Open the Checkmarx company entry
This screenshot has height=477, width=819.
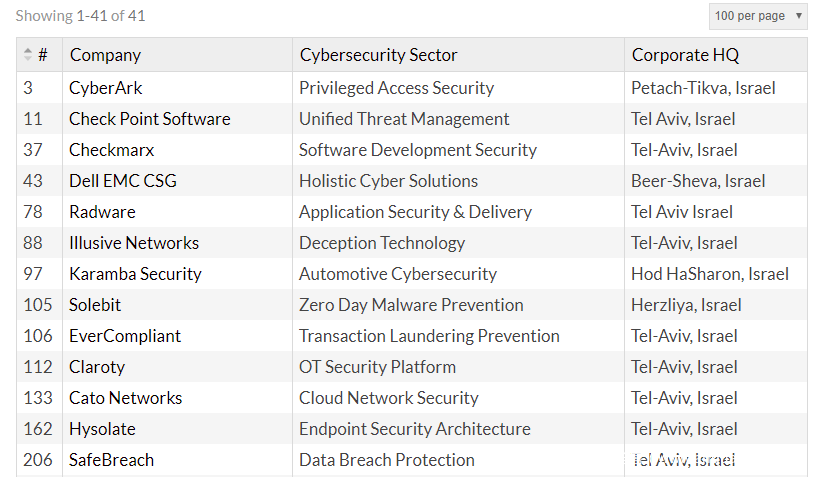tap(111, 150)
